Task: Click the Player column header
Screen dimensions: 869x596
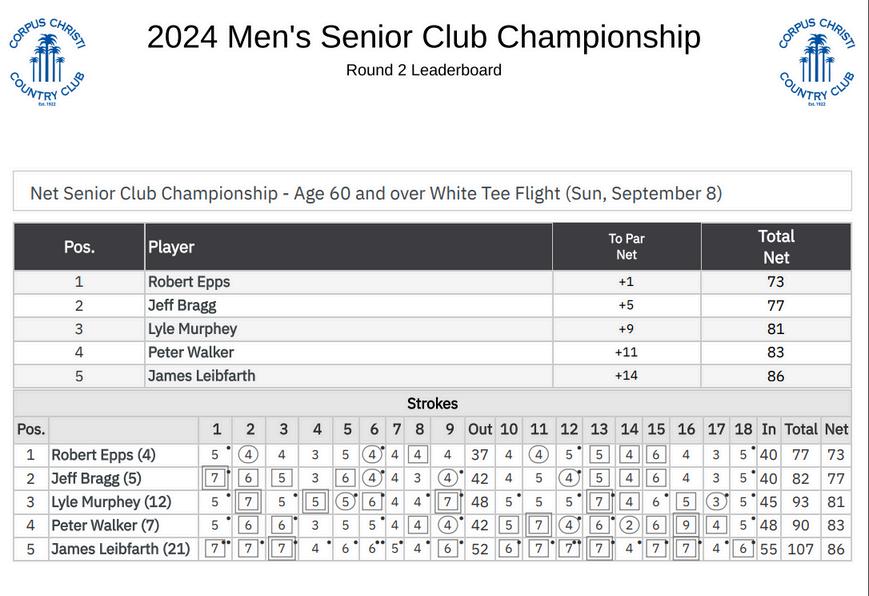Action: (x=171, y=247)
